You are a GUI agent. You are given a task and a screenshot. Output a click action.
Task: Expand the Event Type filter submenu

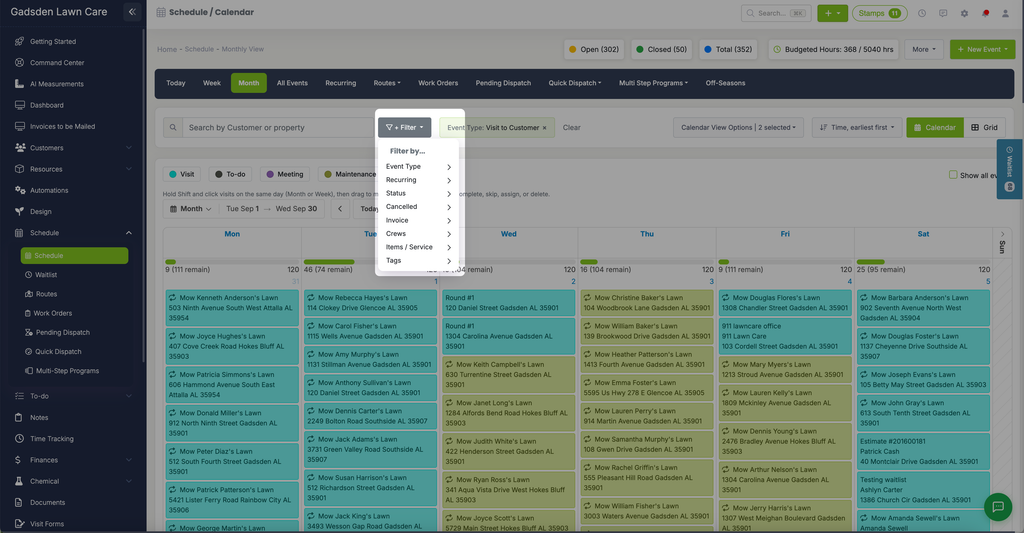point(419,167)
